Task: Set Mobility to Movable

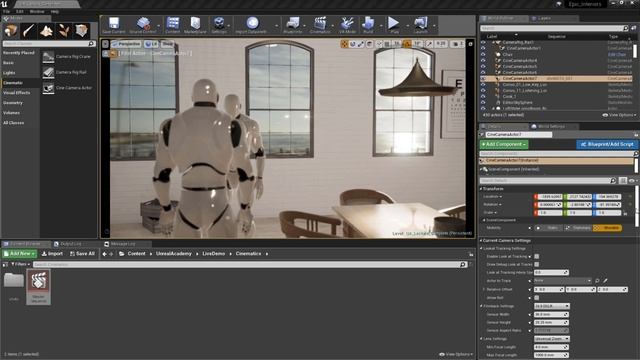Action: (x=607, y=228)
